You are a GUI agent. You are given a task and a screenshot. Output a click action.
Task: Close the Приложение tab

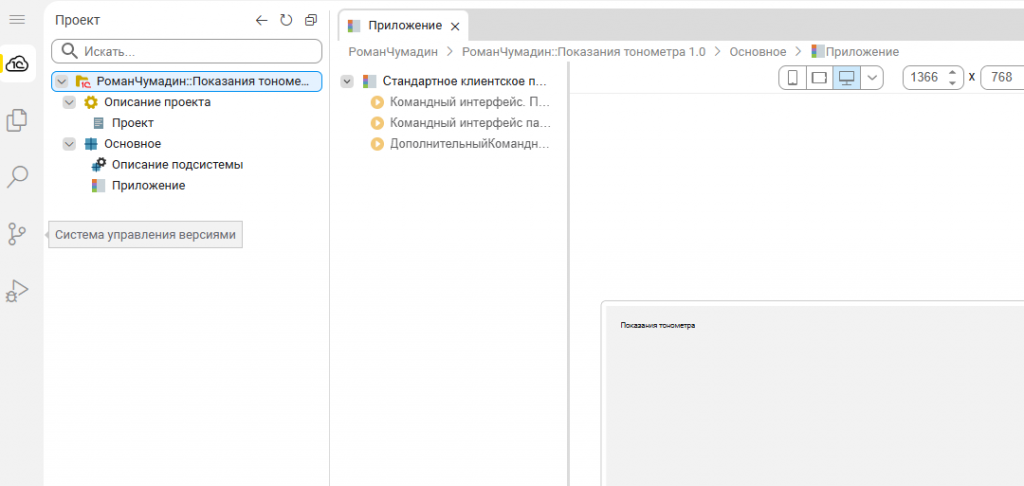point(456,27)
